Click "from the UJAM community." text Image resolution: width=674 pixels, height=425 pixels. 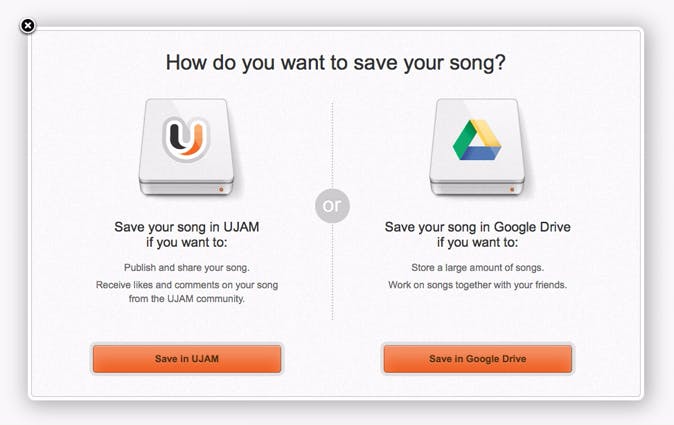click(187, 298)
